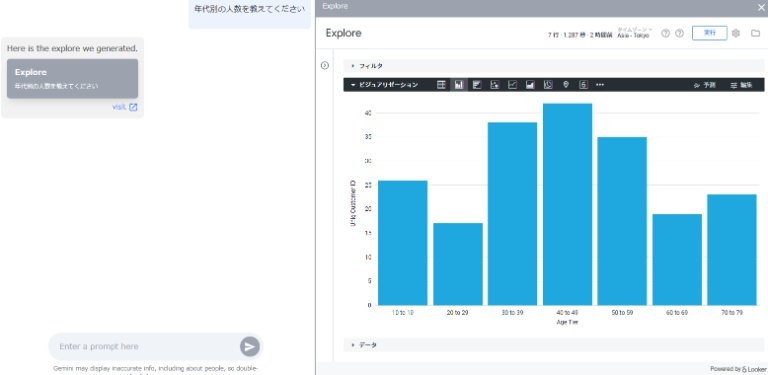The height and width of the screenshot is (375, 768).
Task: Click the Customer ID y-axis title
Action: [x=353, y=204]
